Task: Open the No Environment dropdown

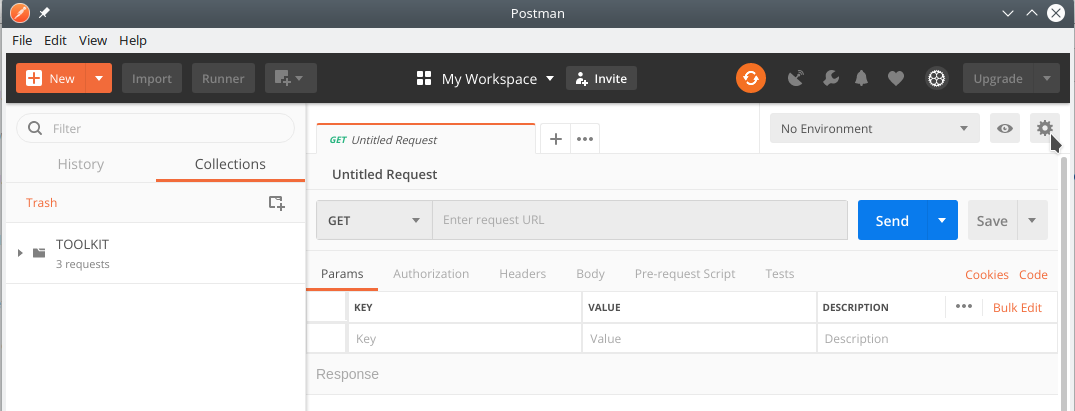Action: pos(875,128)
